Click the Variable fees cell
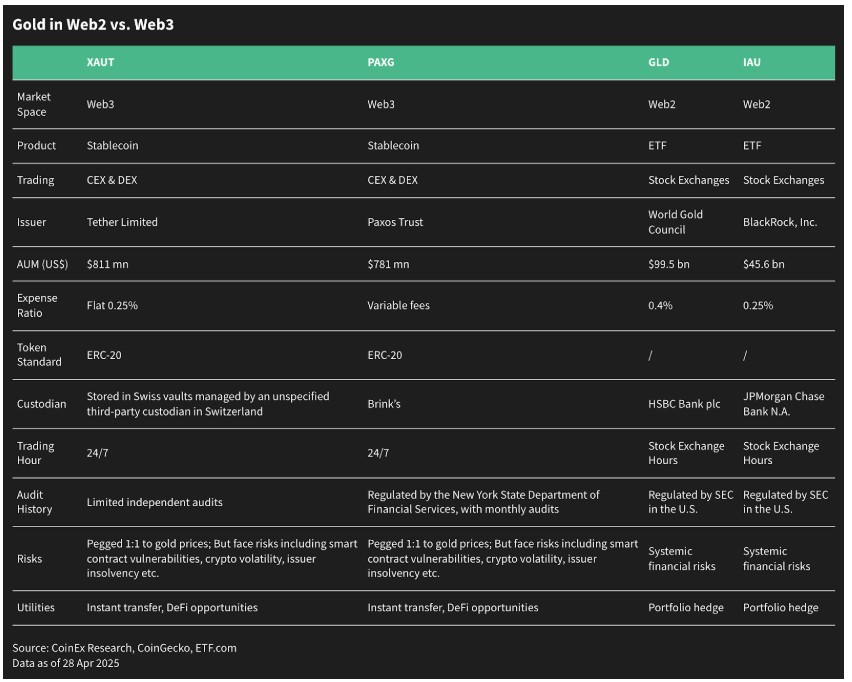Viewport: 852px width, 682px height. (398, 306)
